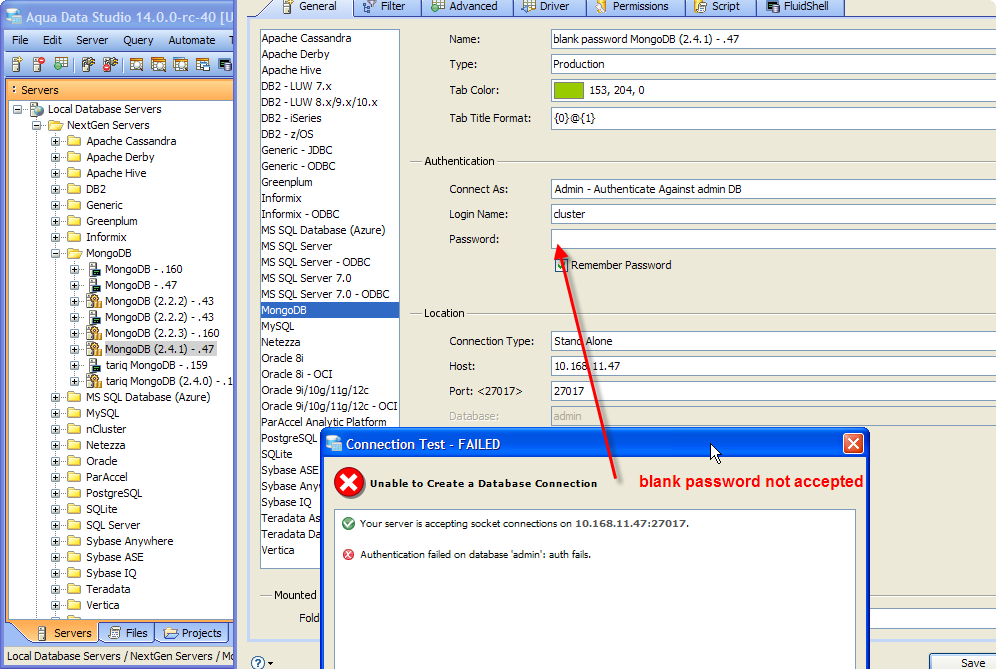The width and height of the screenshot is (996, 669).
Task: Toggle the Remember Password checkbox
Action: (560, 266)
